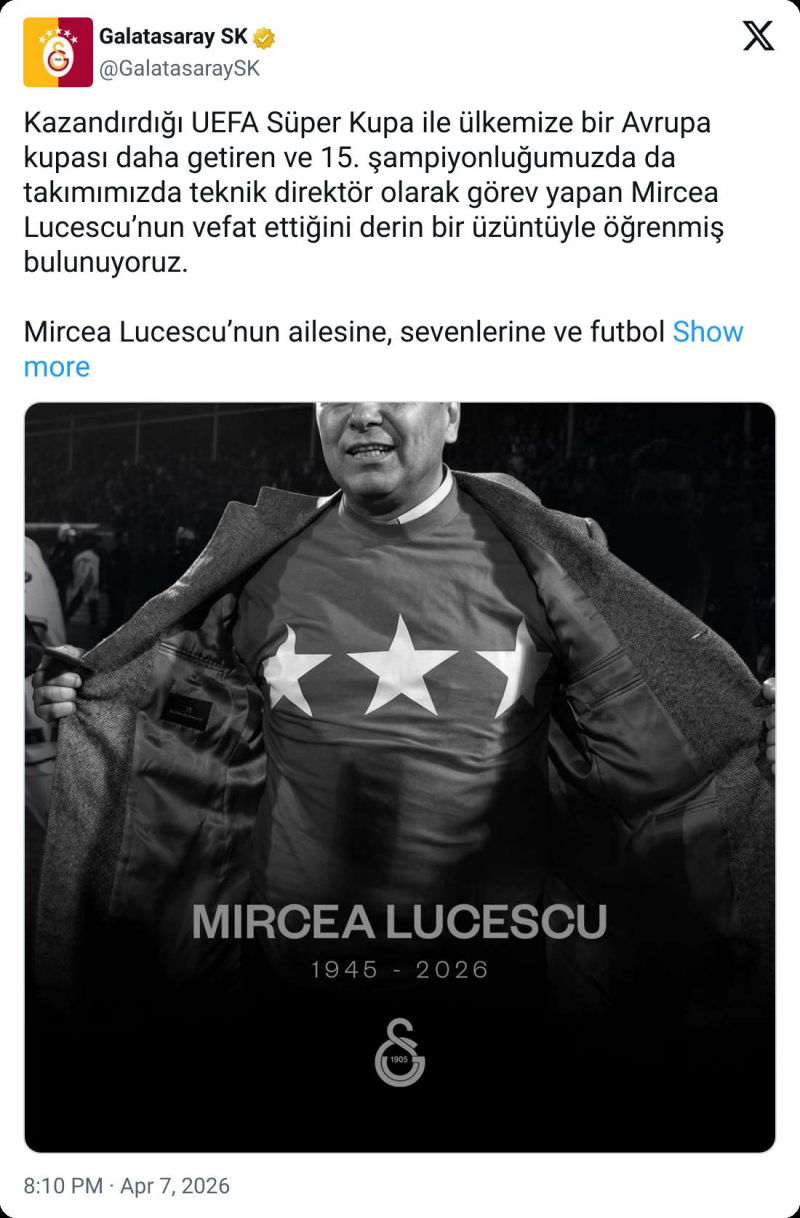The width and height of the screenshot is (800, 1218).
Task: Click the gold verified badge
Action: (x=264, y=38)
